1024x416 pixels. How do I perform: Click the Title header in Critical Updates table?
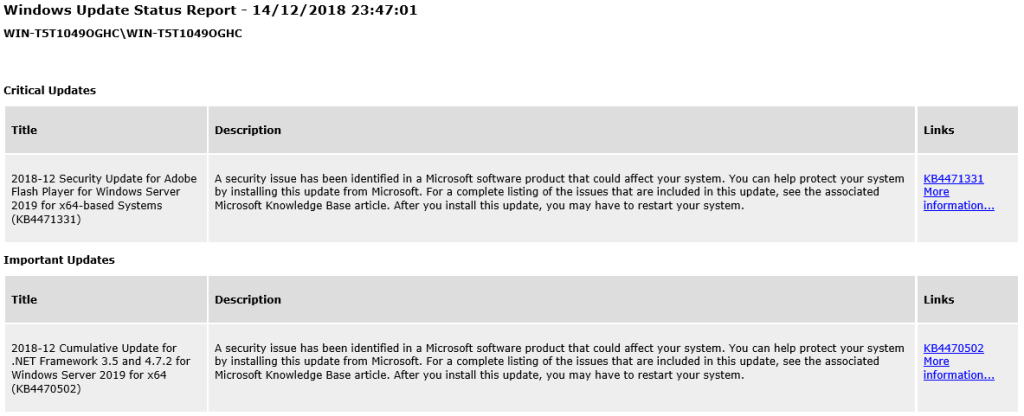24,130
